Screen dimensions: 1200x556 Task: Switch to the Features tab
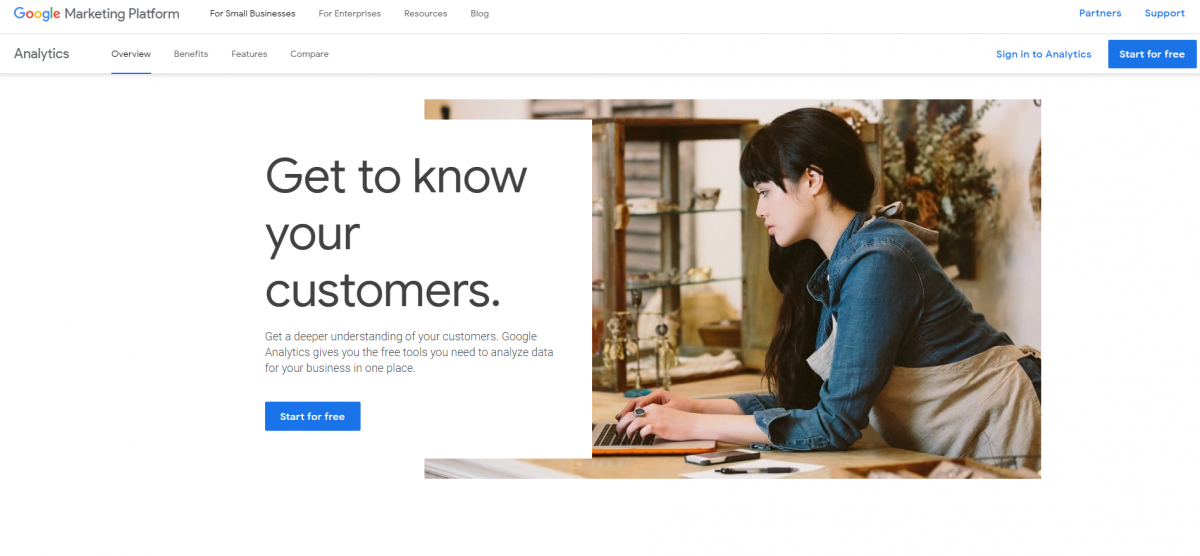pyautogui.click(x=249, y=54)
